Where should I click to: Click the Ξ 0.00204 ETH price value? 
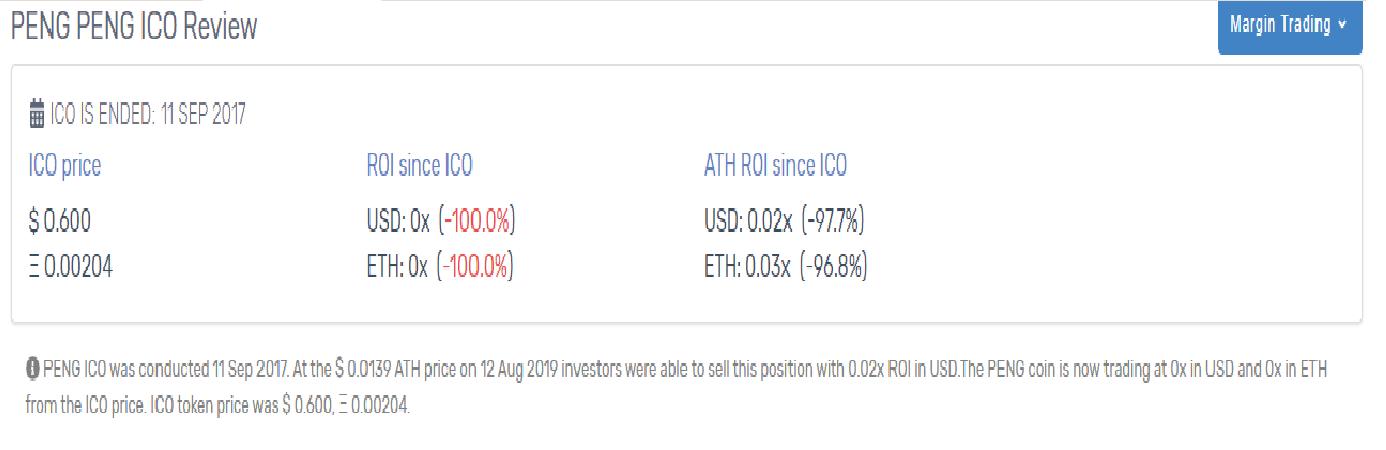click(71, 268)
